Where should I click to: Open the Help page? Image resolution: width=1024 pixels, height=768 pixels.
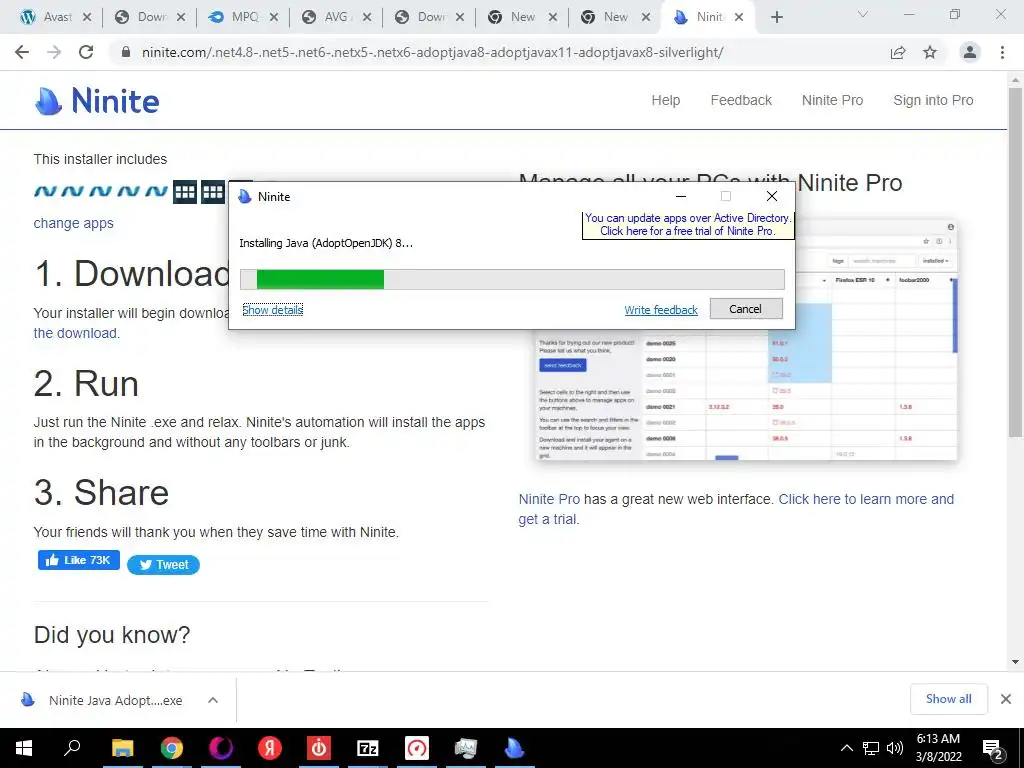tap(665, 100)
